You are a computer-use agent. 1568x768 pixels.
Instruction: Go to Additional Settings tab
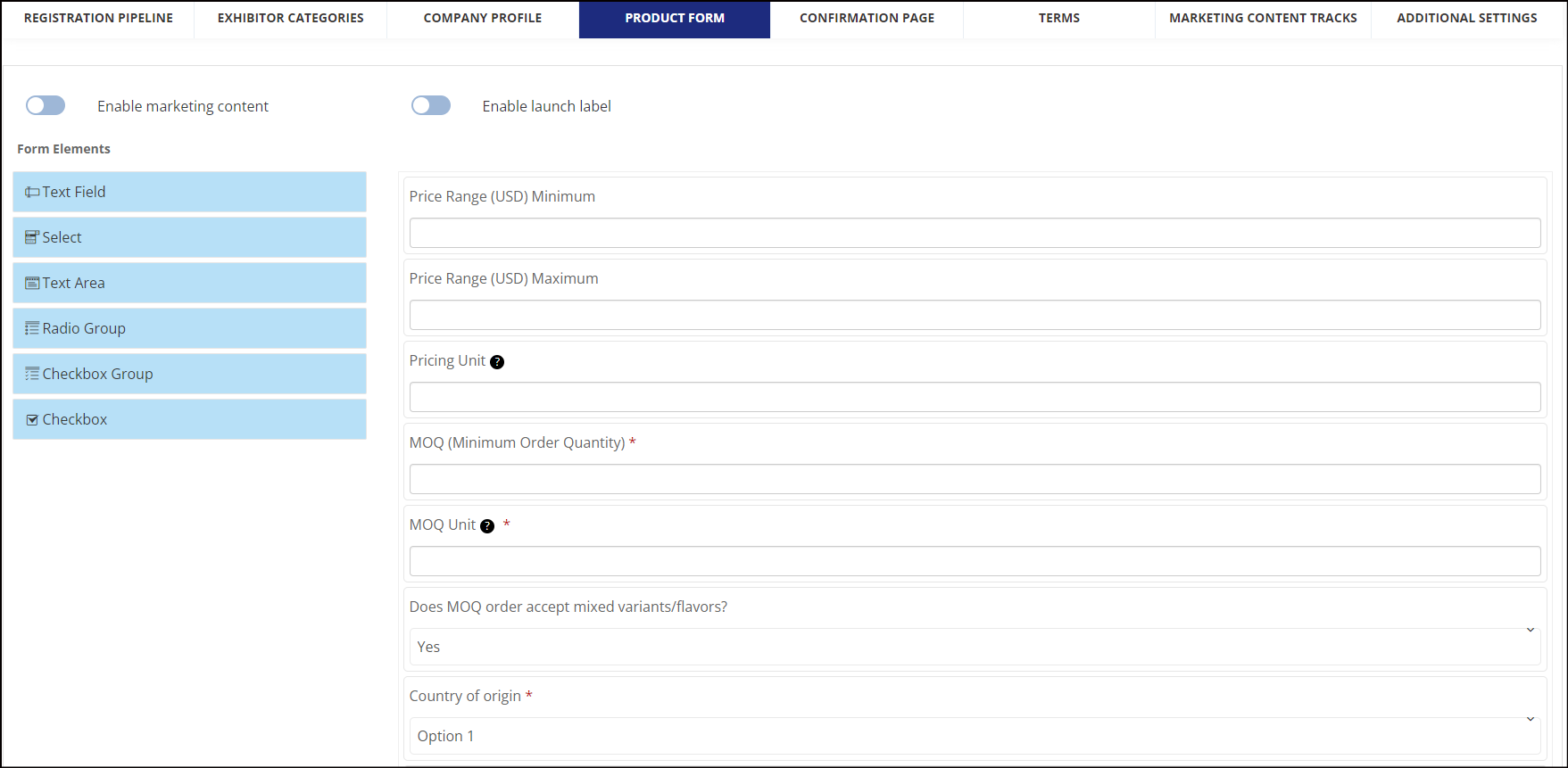[1467, 19]
